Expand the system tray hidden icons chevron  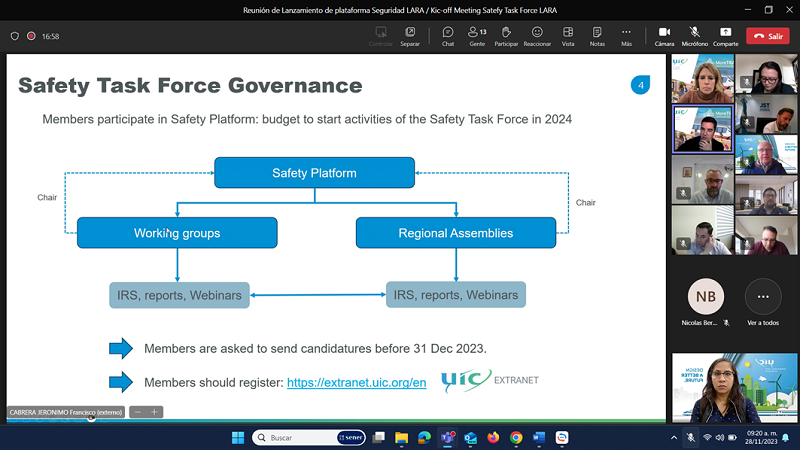674,438
